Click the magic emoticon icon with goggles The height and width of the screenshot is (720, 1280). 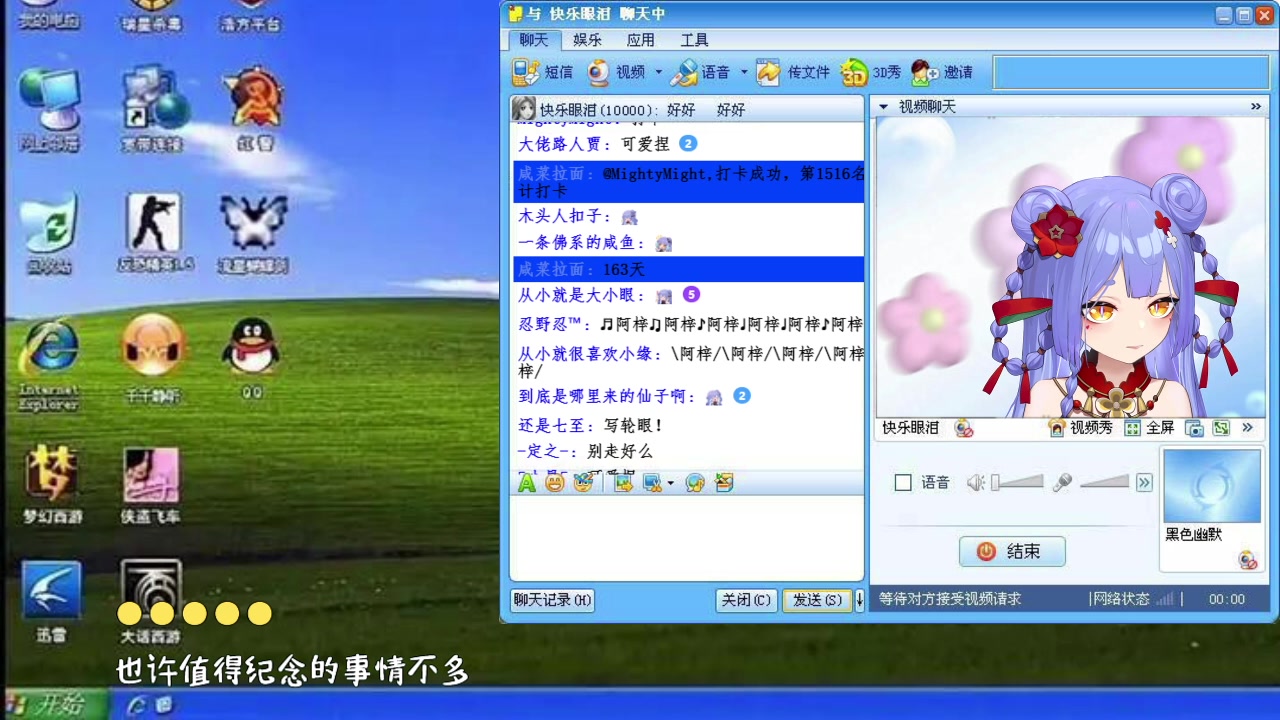coord(584,483)
